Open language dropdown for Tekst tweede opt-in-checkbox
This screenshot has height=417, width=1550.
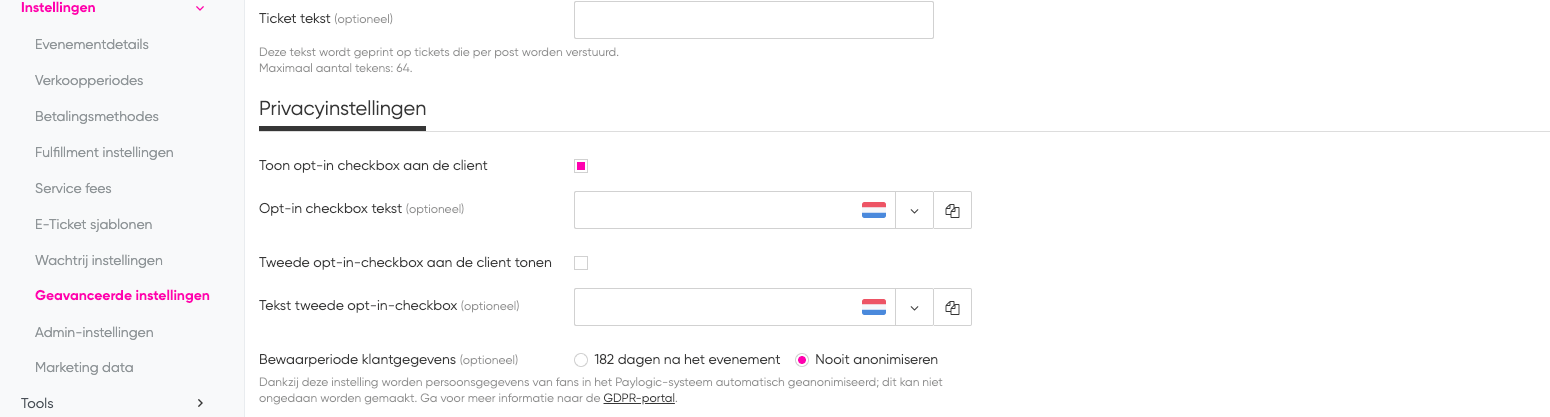coord(914,307)
